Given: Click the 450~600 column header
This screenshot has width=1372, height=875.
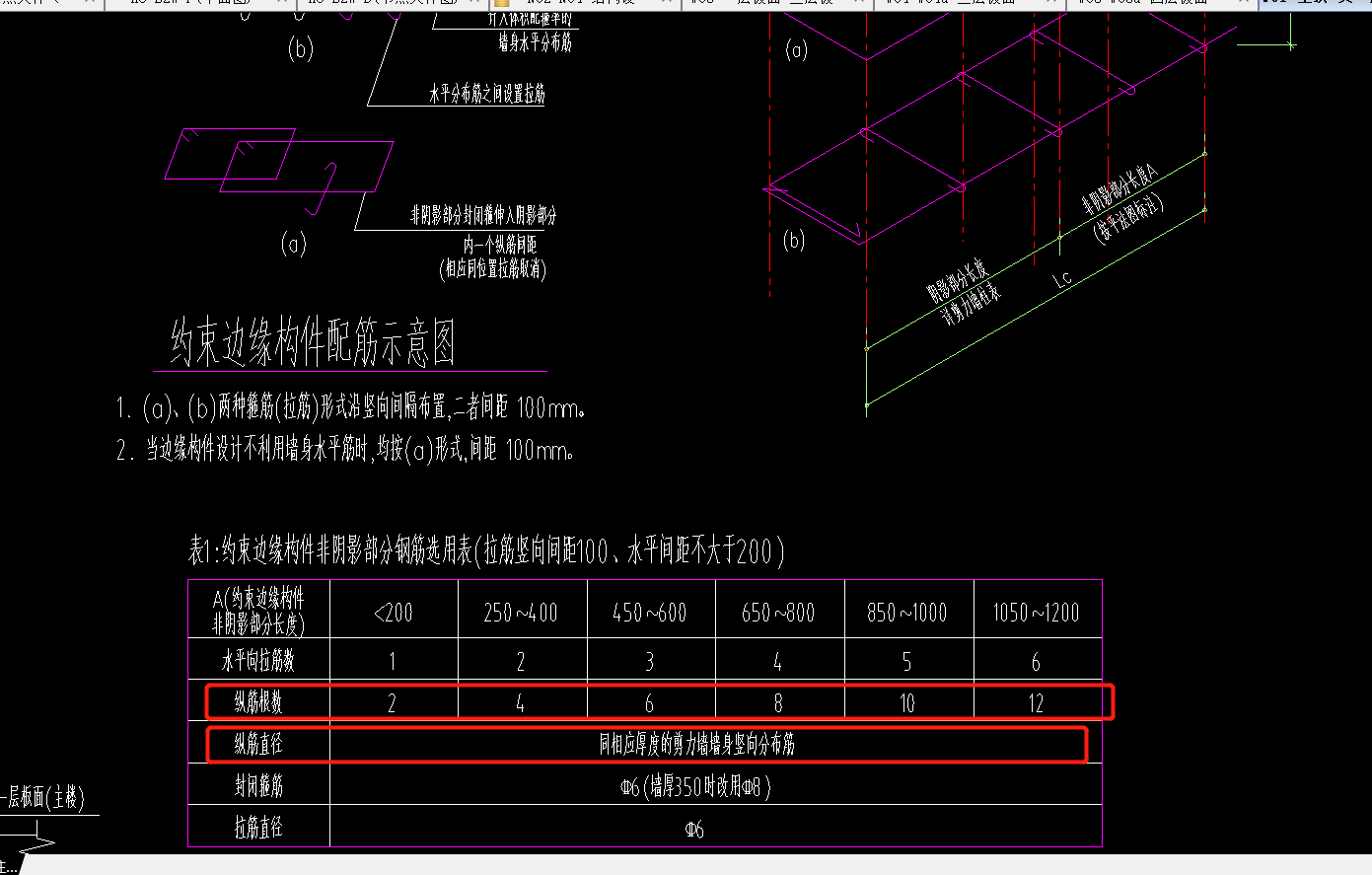Looking at the screenshot, I should point(650,613).
